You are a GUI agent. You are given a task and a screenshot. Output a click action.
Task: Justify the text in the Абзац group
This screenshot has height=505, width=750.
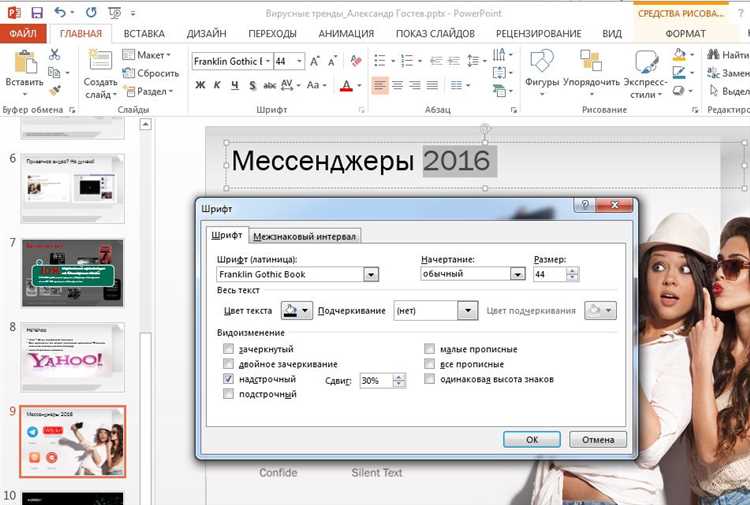(432, 85)
